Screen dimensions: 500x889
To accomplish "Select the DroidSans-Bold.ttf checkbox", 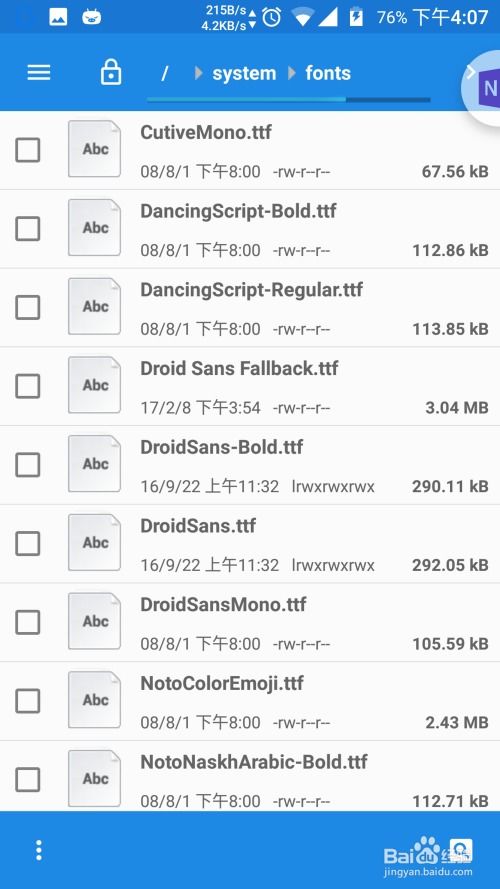I will click(27, 465).
